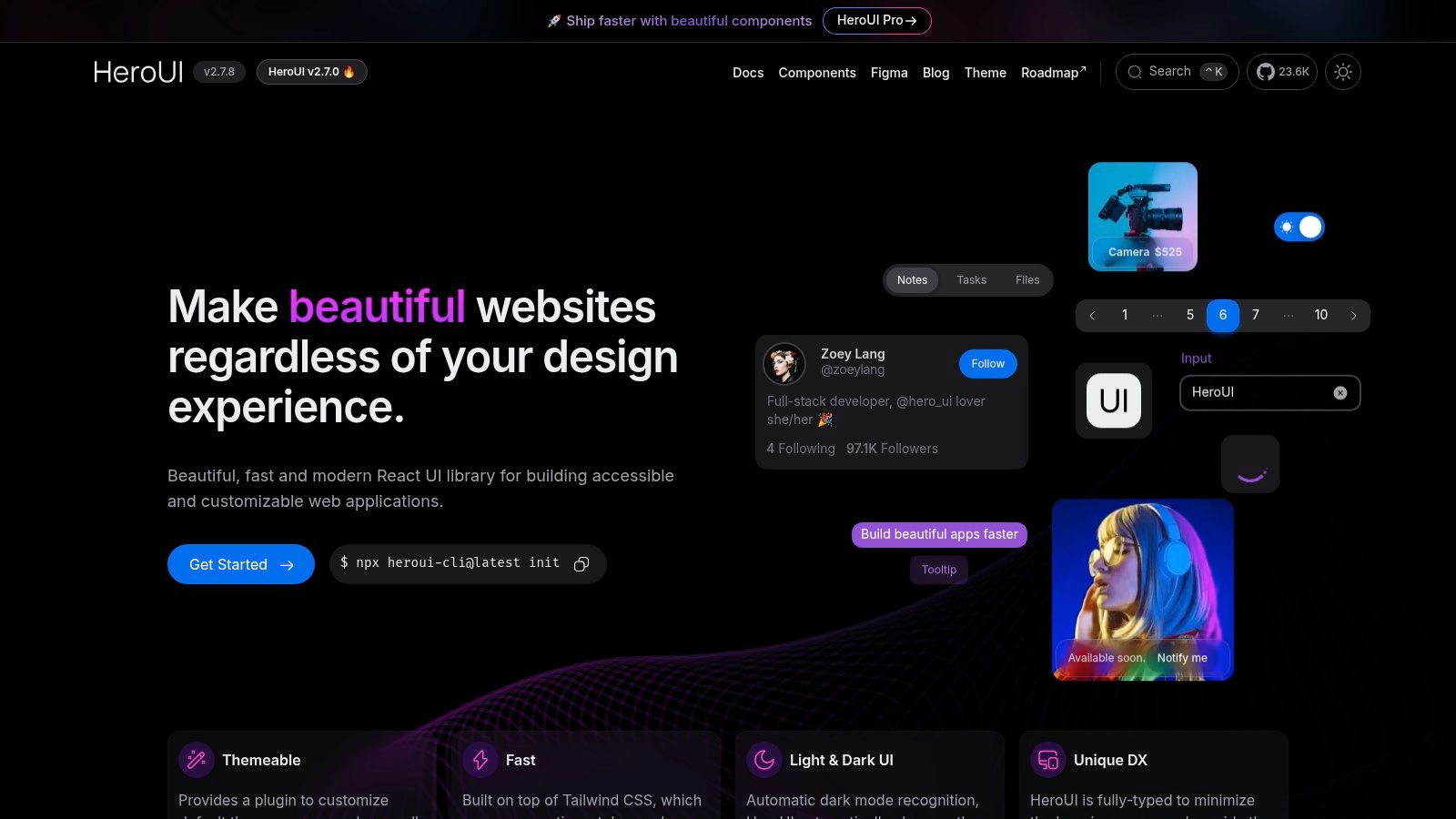Open Figma in the navbar
Image resolution: width=1456 pixels, height=819 pixels.
point(889,73)
